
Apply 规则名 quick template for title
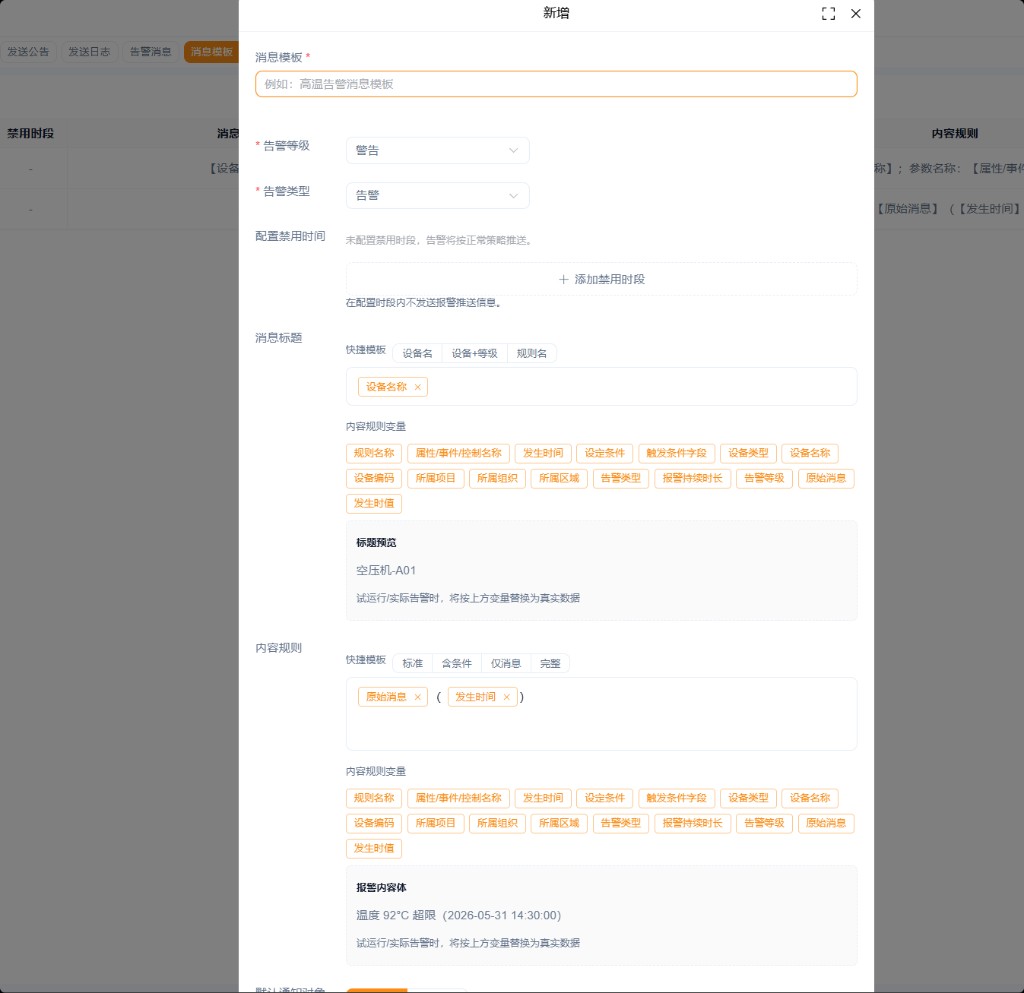click(532, 353)
